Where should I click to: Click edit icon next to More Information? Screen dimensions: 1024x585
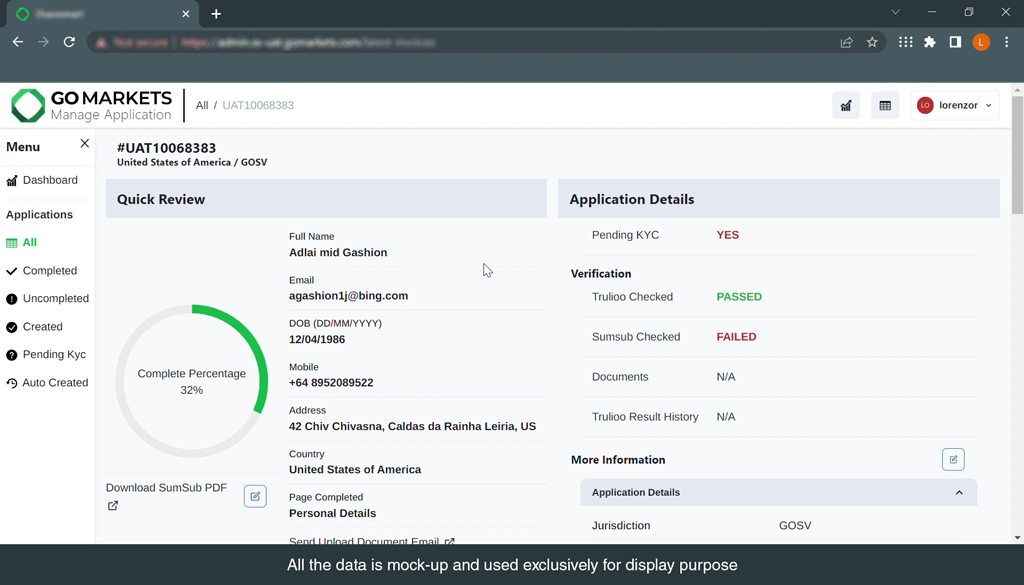(x=953, y=460)
